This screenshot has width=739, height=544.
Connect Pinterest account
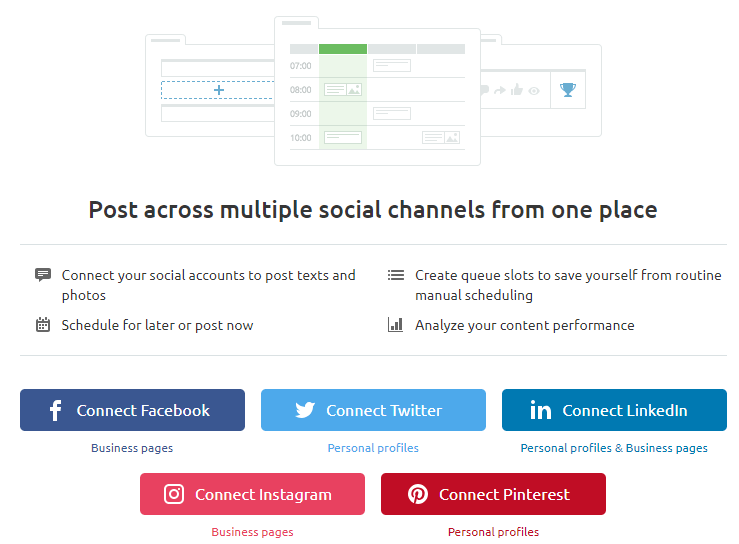493,494
